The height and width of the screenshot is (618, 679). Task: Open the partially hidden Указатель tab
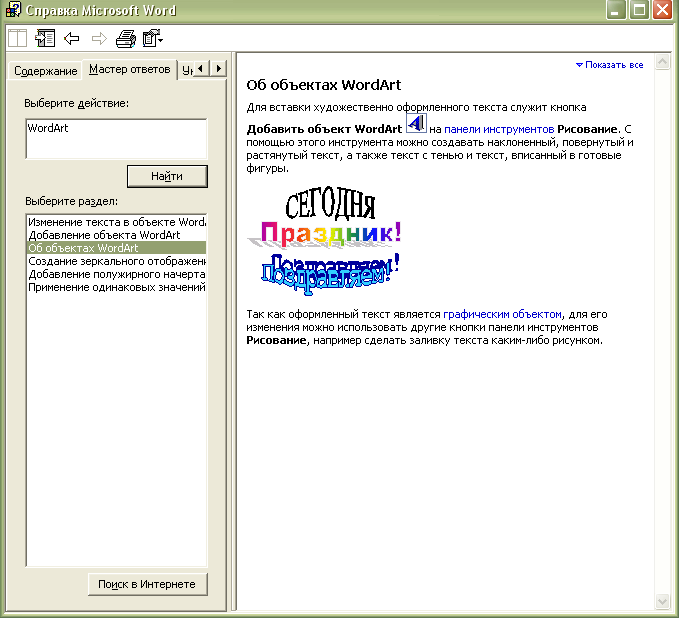pos(187,70)
